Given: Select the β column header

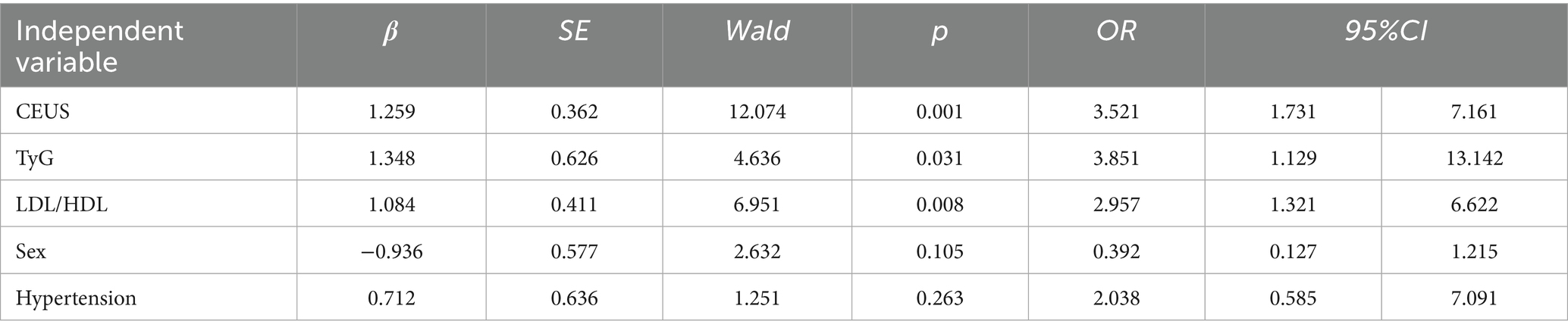Looking at the screenshot, I should click(x=390, y=32).
